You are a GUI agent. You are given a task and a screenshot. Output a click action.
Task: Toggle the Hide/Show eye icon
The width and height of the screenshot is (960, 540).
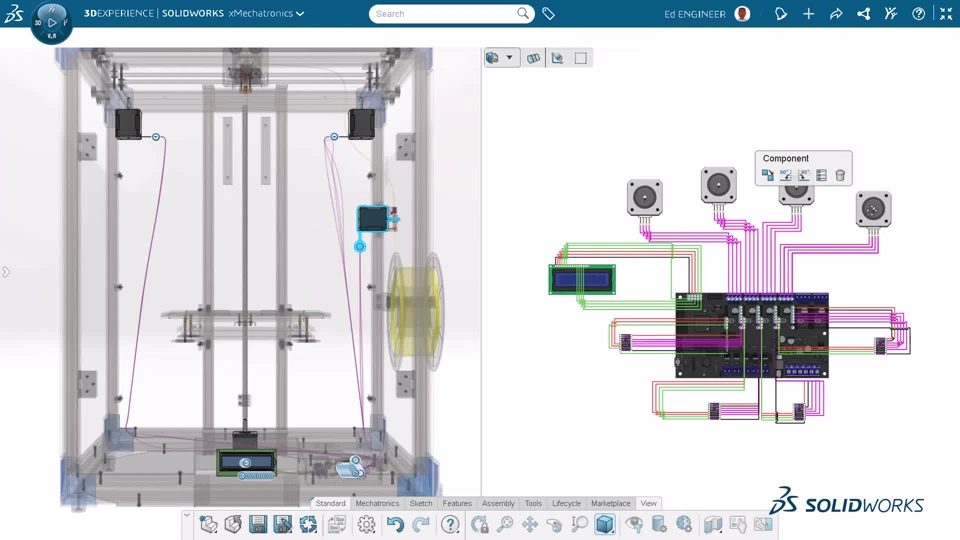(634, 524)
